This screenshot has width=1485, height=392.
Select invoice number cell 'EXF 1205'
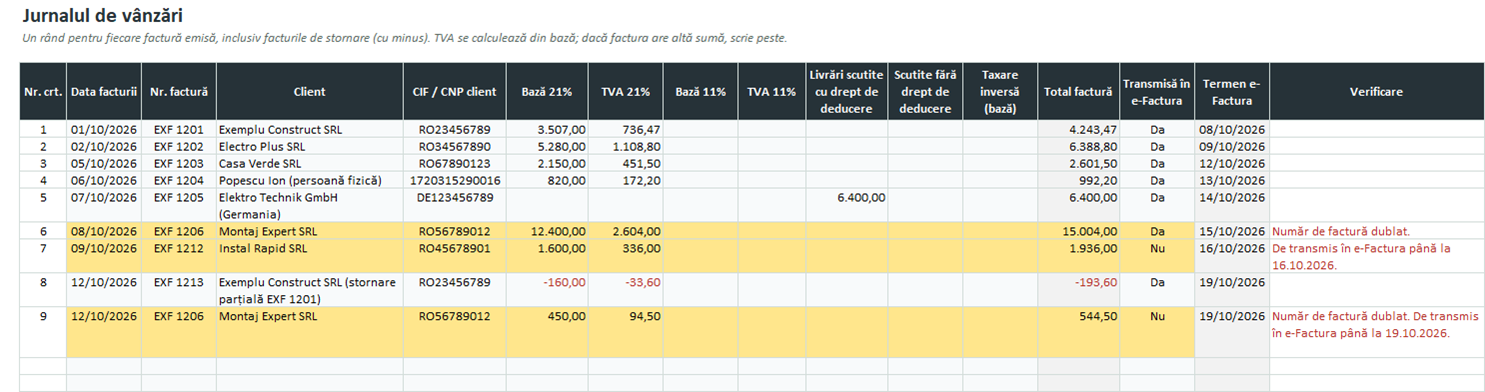[x=179, y=205]
